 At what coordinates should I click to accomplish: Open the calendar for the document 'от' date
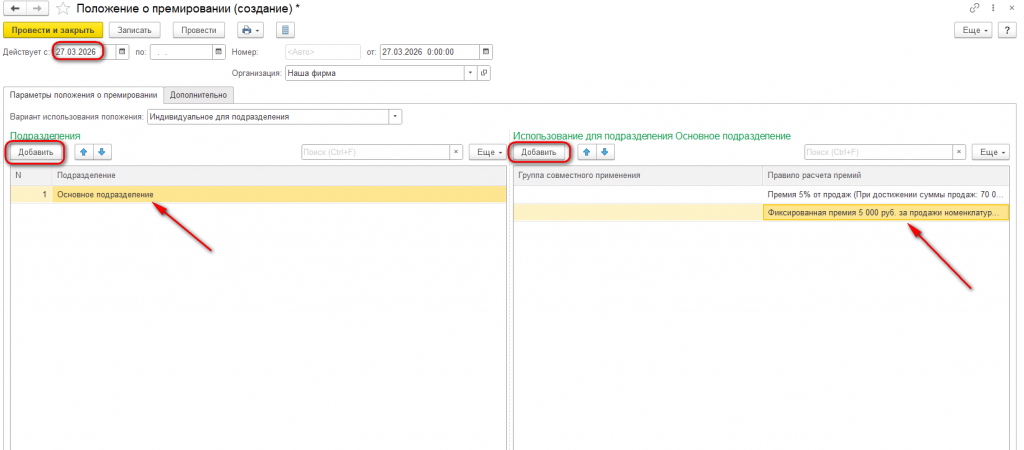486,52
